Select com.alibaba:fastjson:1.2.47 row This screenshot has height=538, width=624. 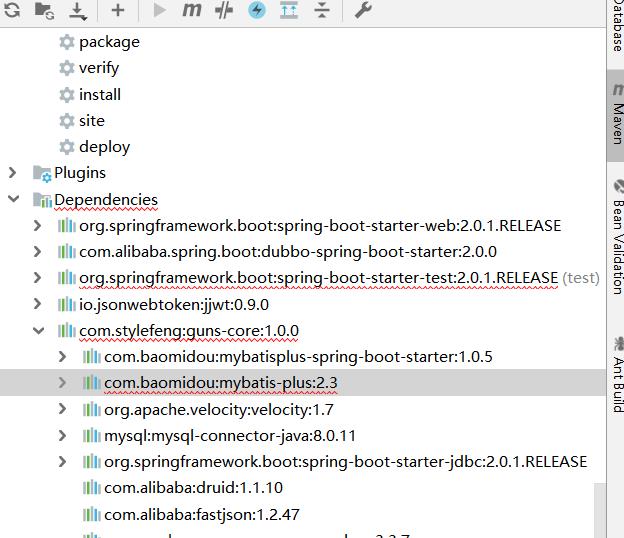point(302,514)
